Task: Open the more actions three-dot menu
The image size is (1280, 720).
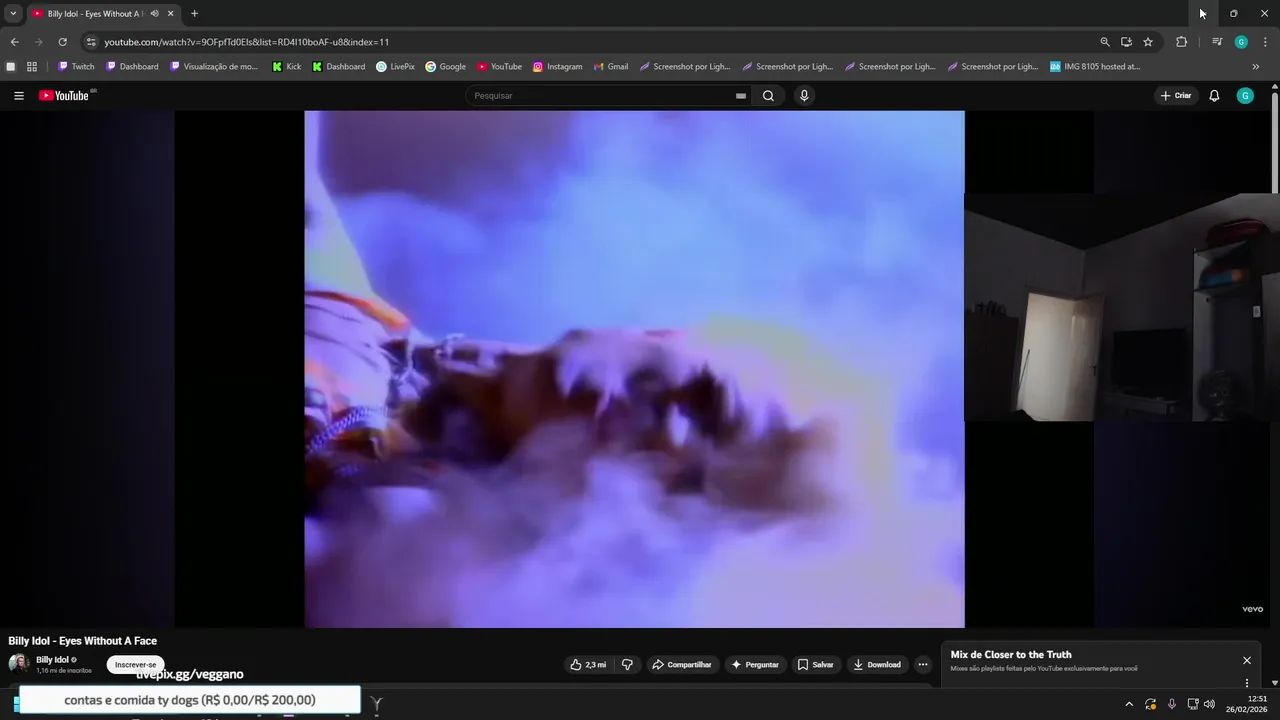Action: tap(923, 665)
